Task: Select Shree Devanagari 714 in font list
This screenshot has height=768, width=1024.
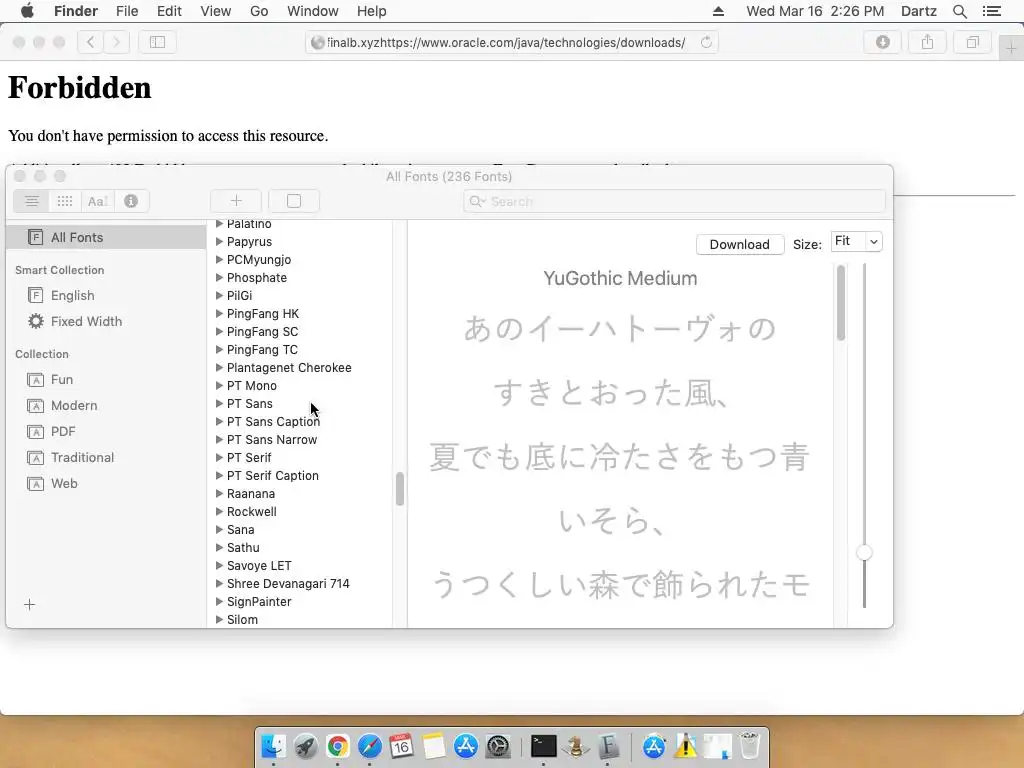Action: tap(288, 584)
